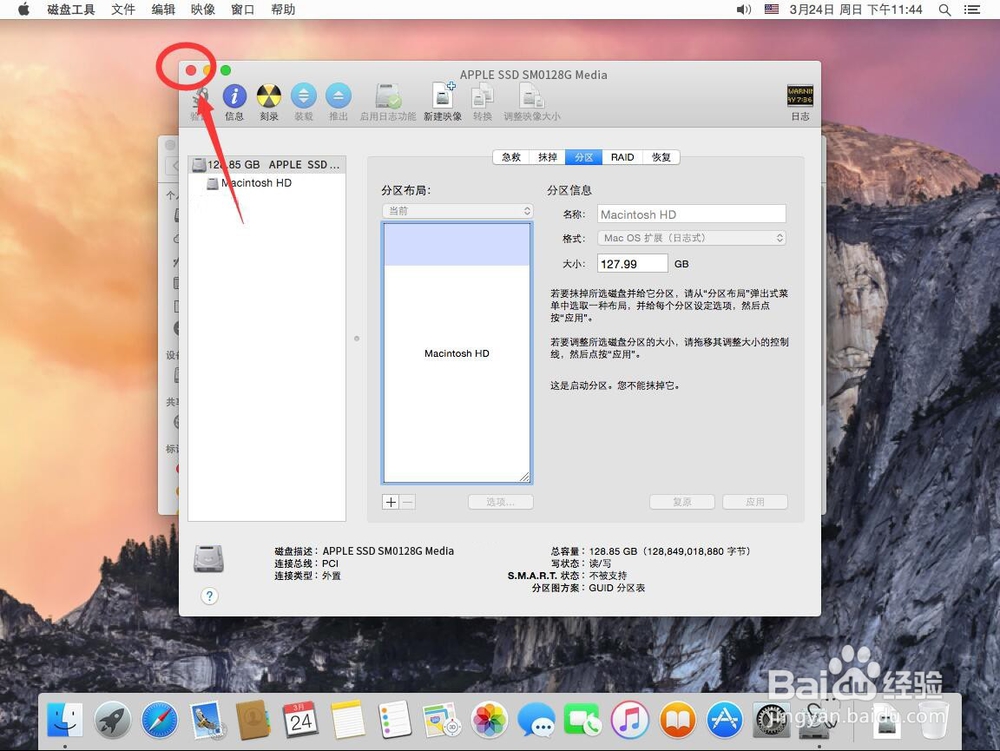Click the 复原 revert button

[682, 502]
